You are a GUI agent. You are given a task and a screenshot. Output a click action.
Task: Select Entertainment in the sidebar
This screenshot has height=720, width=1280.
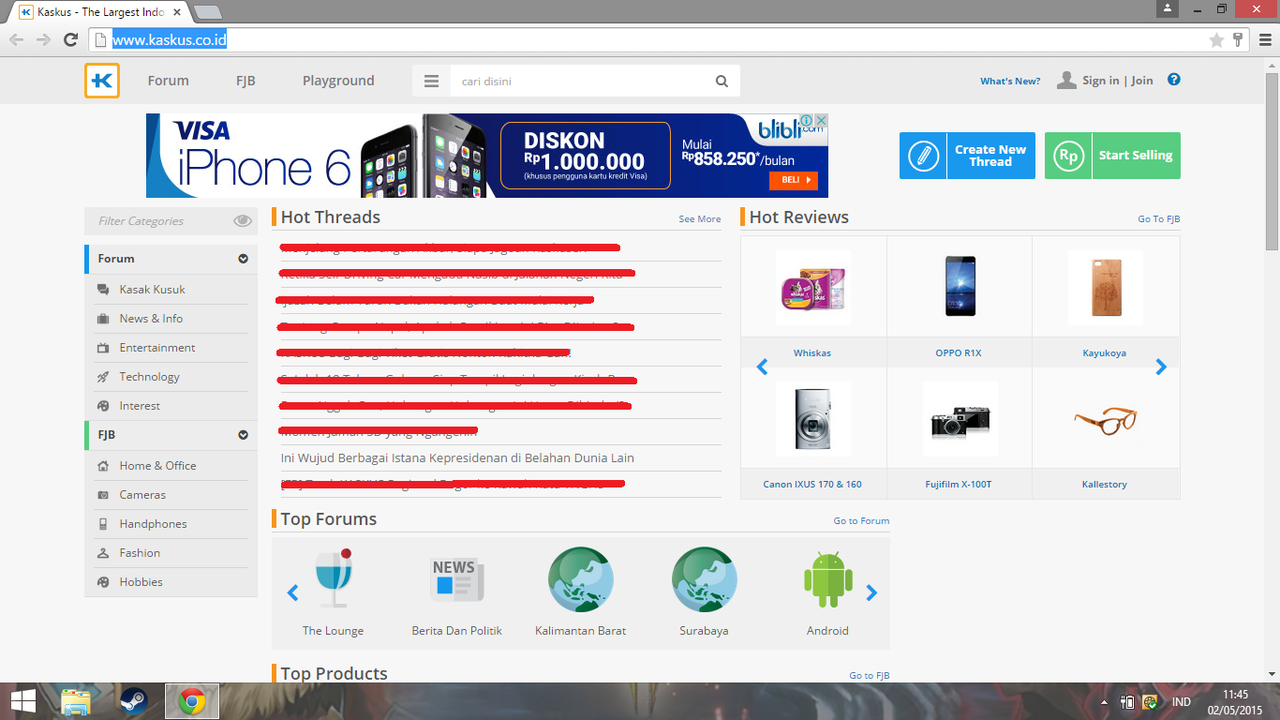point(157,347)
